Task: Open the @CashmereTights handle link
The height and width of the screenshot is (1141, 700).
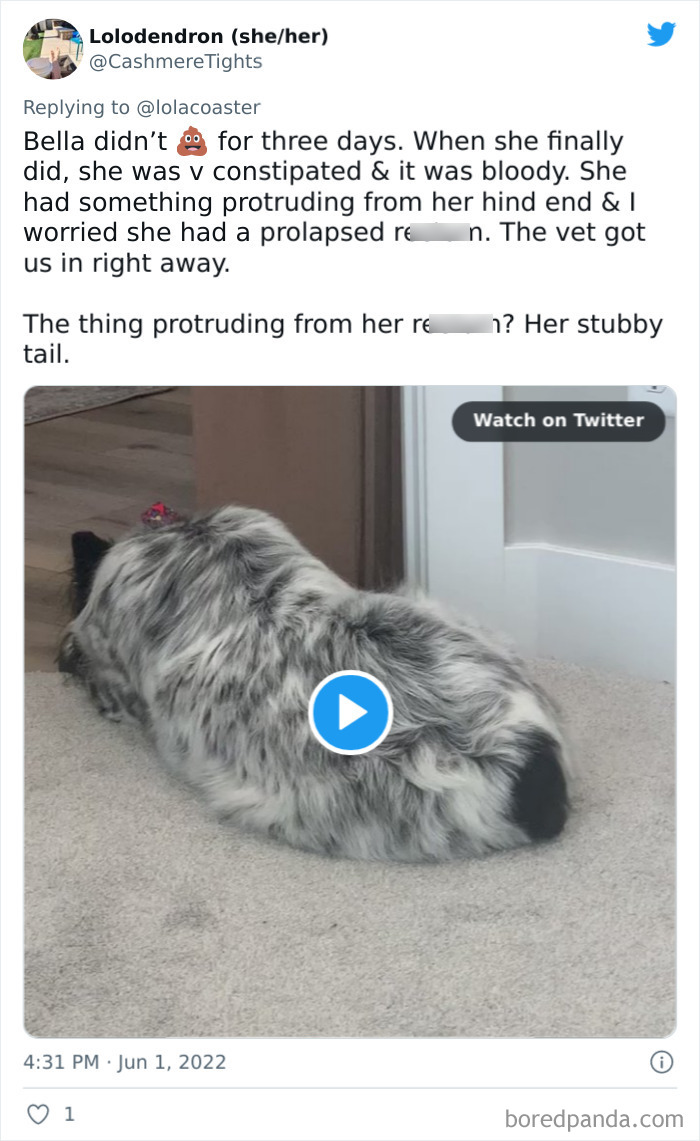Action: [175, 62]
